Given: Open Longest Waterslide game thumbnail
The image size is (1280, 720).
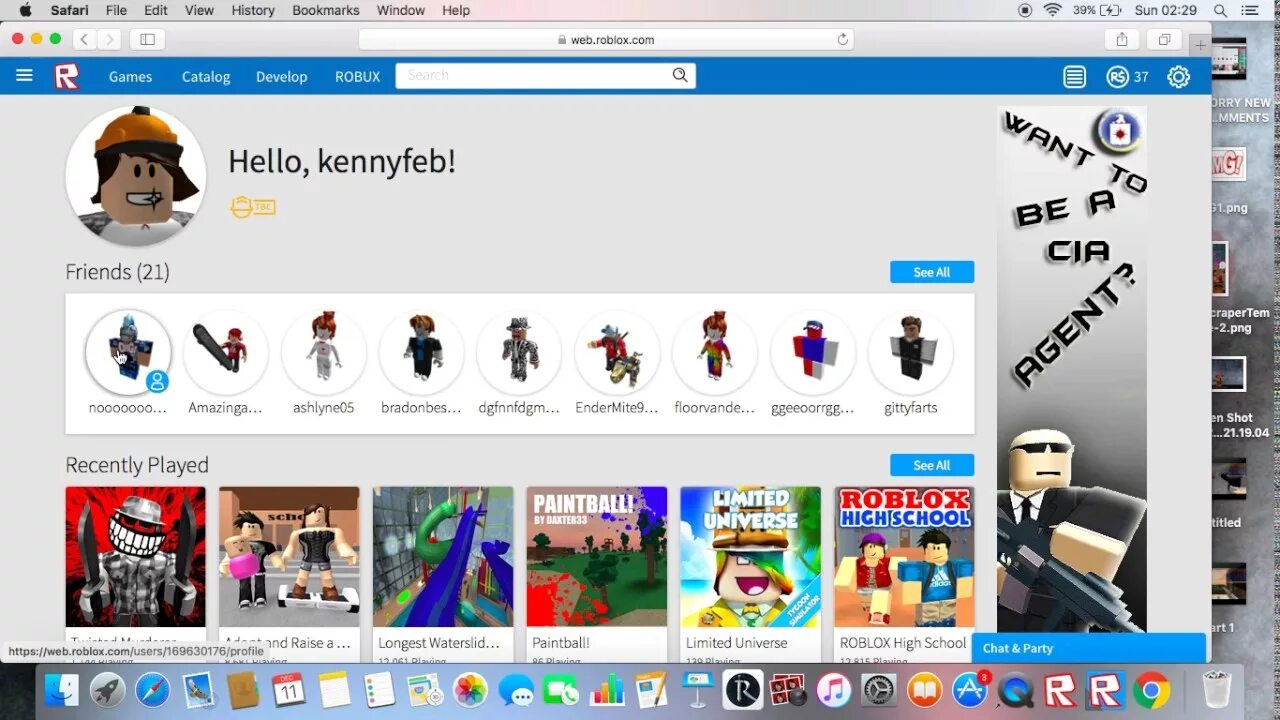Looking at the screenshot, I should [x=443, y=557].
